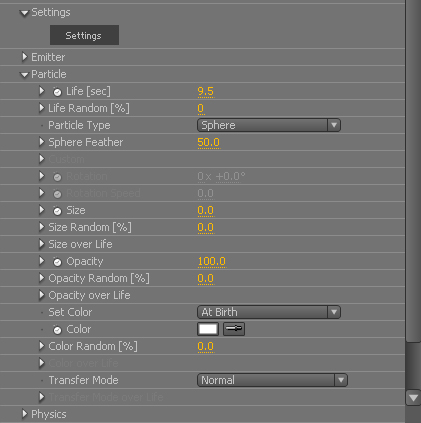Toggle the greyed-out Rotation stopwatch icon
Screen dimensions: 421x423
point(57,177)
